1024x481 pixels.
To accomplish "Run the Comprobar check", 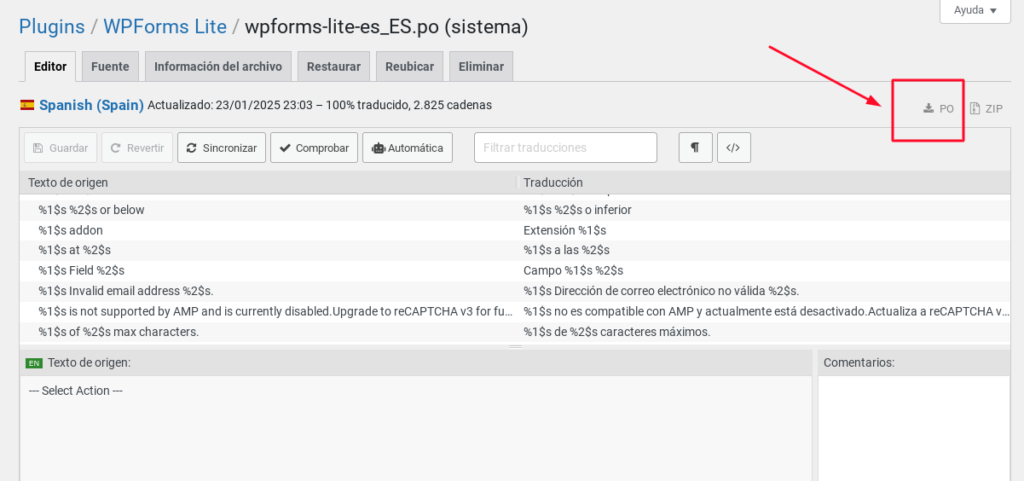I will click(x=314, y=147).
